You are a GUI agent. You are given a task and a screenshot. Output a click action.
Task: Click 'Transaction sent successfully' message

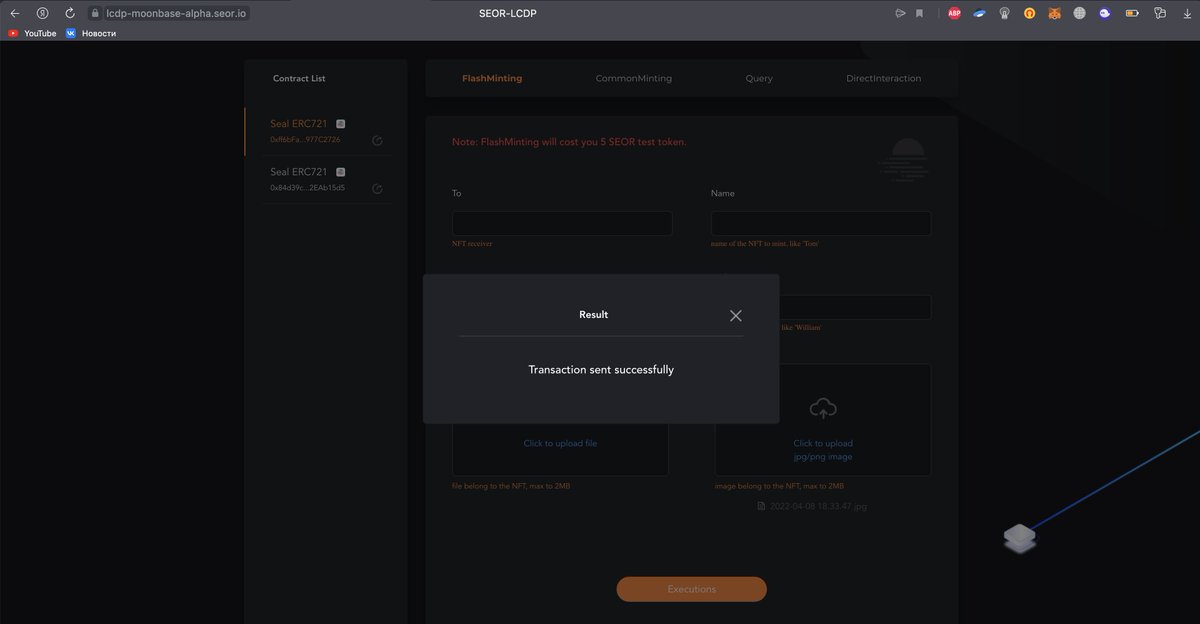[x=601, y=370]
